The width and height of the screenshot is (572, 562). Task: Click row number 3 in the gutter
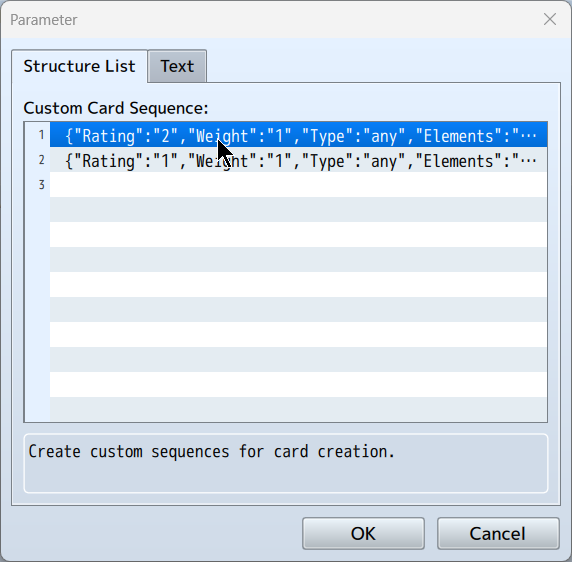[x=41, y=185]
